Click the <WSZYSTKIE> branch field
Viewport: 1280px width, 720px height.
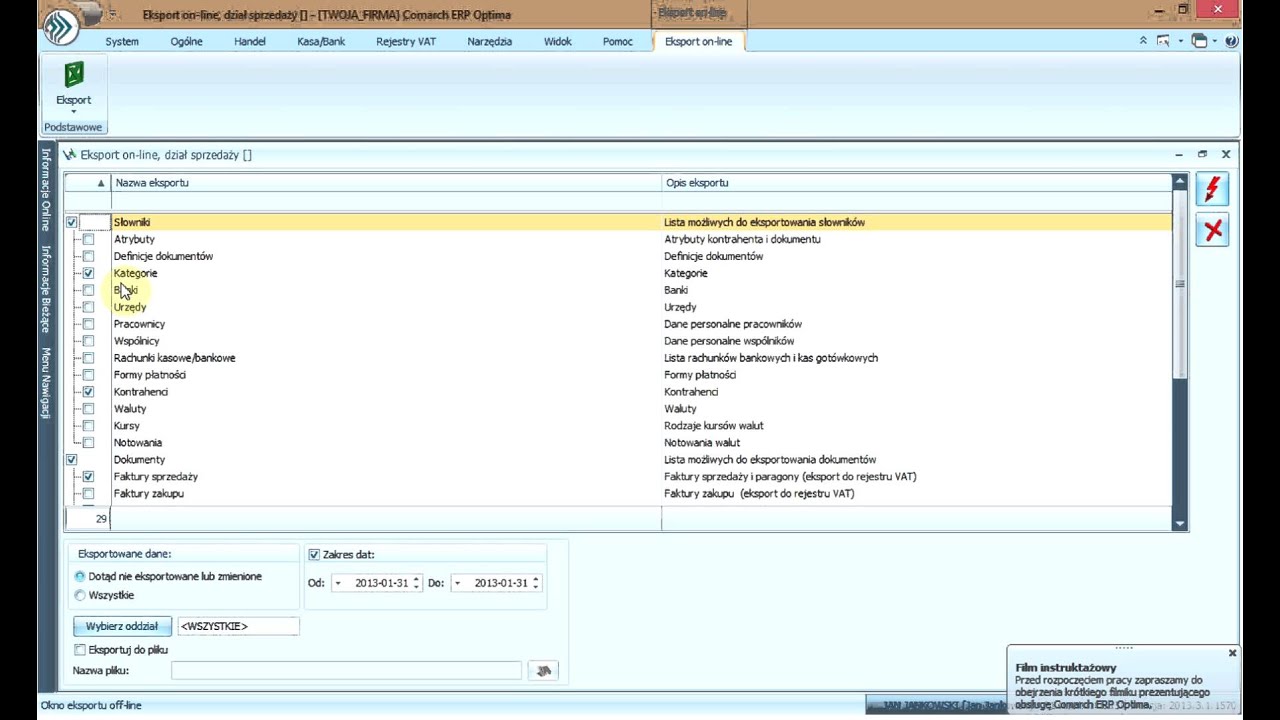click(238, 626)
